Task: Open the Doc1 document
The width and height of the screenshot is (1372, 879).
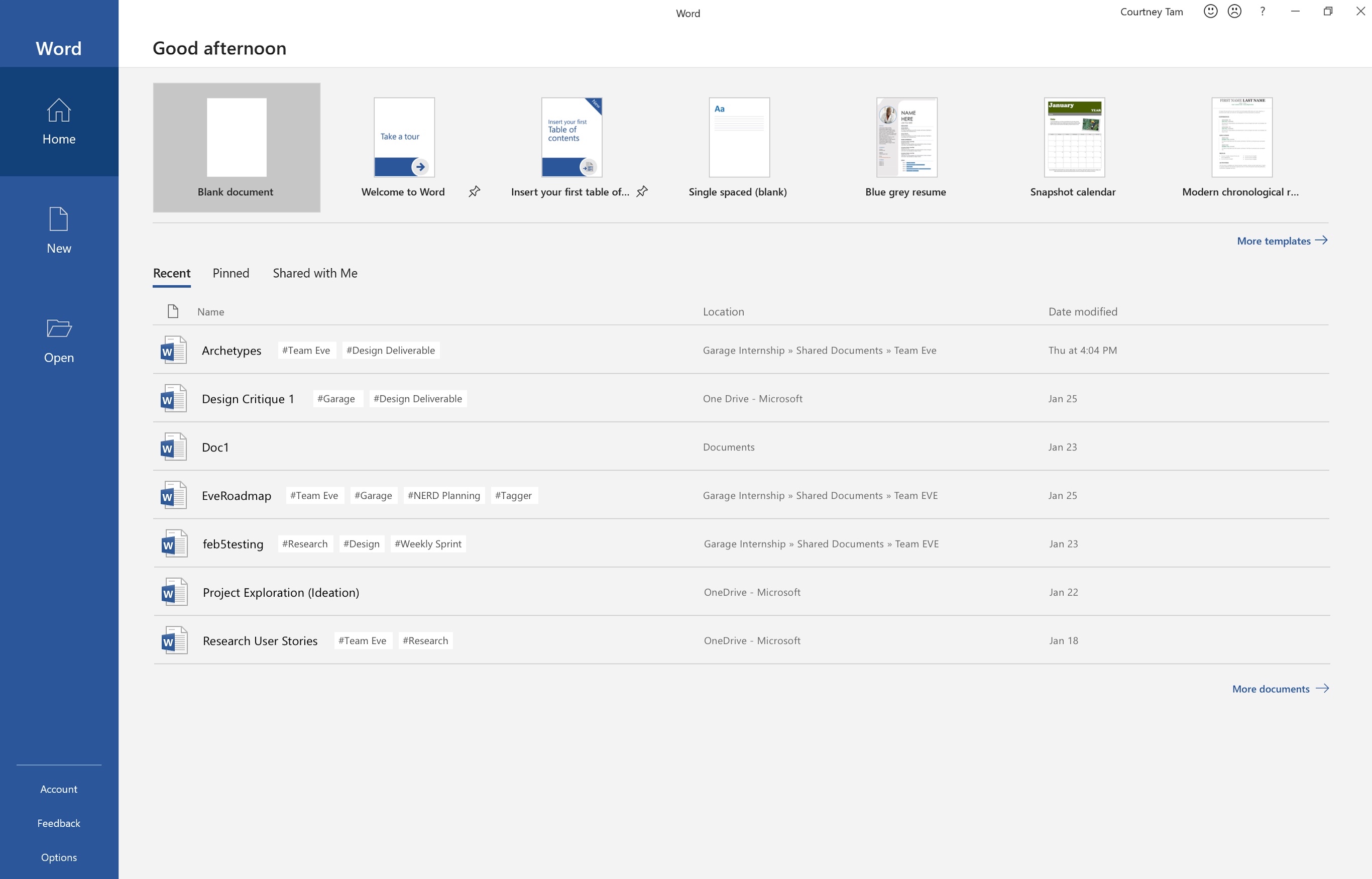Action: [215, 448]
